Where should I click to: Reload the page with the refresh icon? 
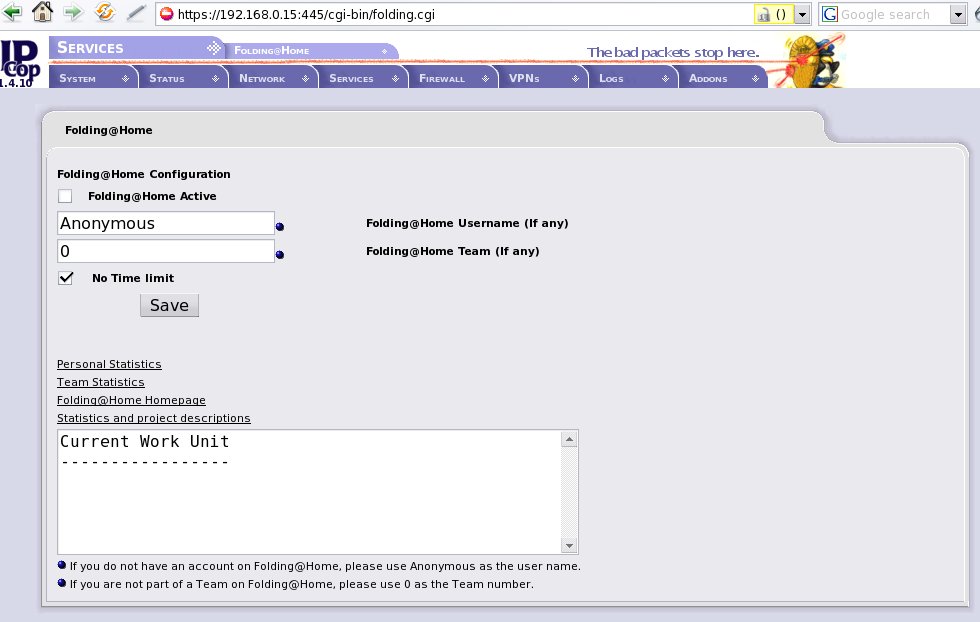104,14
